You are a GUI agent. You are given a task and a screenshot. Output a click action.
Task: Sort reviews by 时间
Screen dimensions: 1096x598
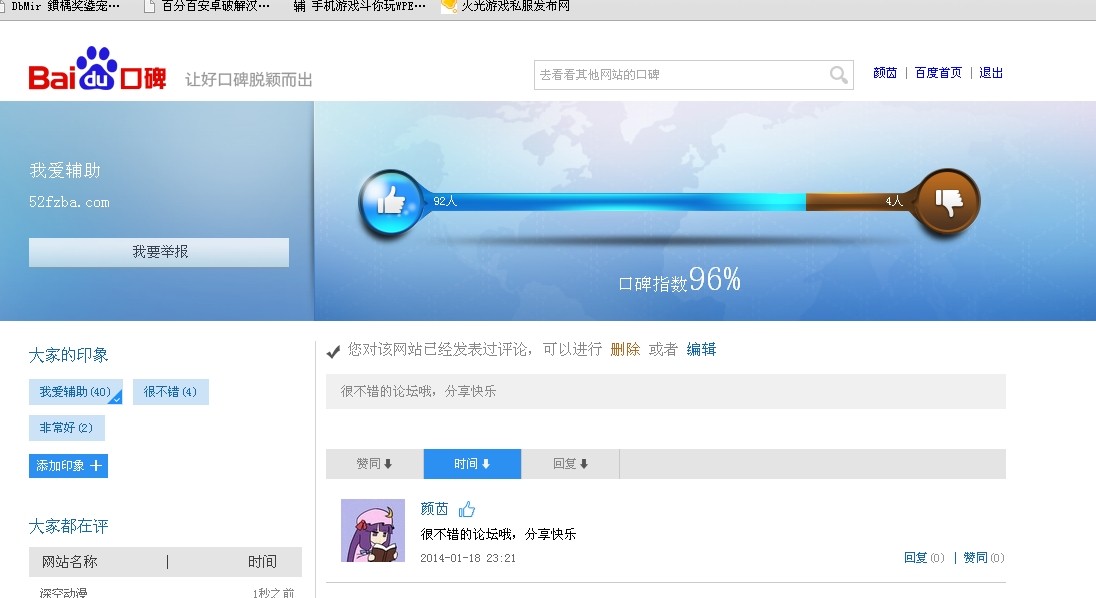(472, 464)
